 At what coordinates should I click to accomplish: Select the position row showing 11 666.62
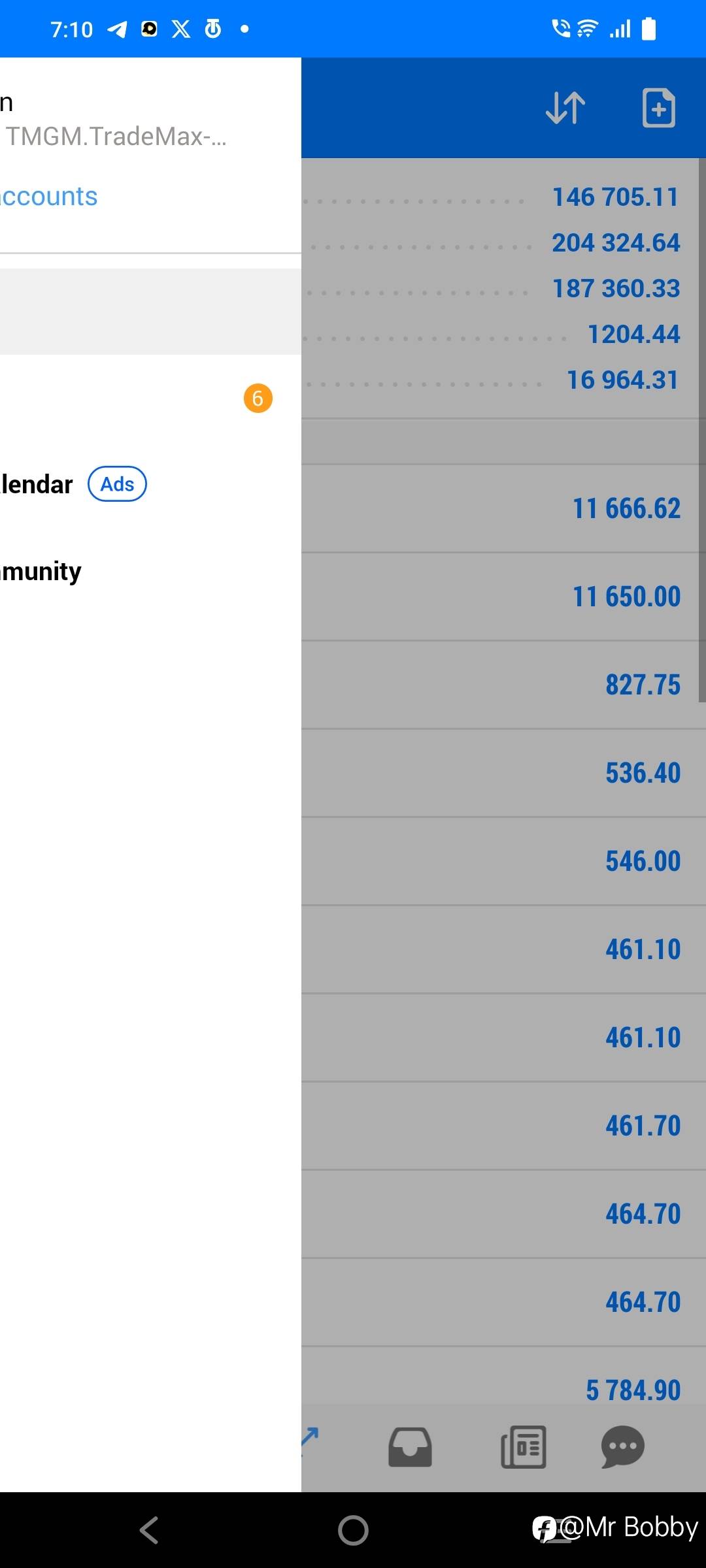[503, 509]
